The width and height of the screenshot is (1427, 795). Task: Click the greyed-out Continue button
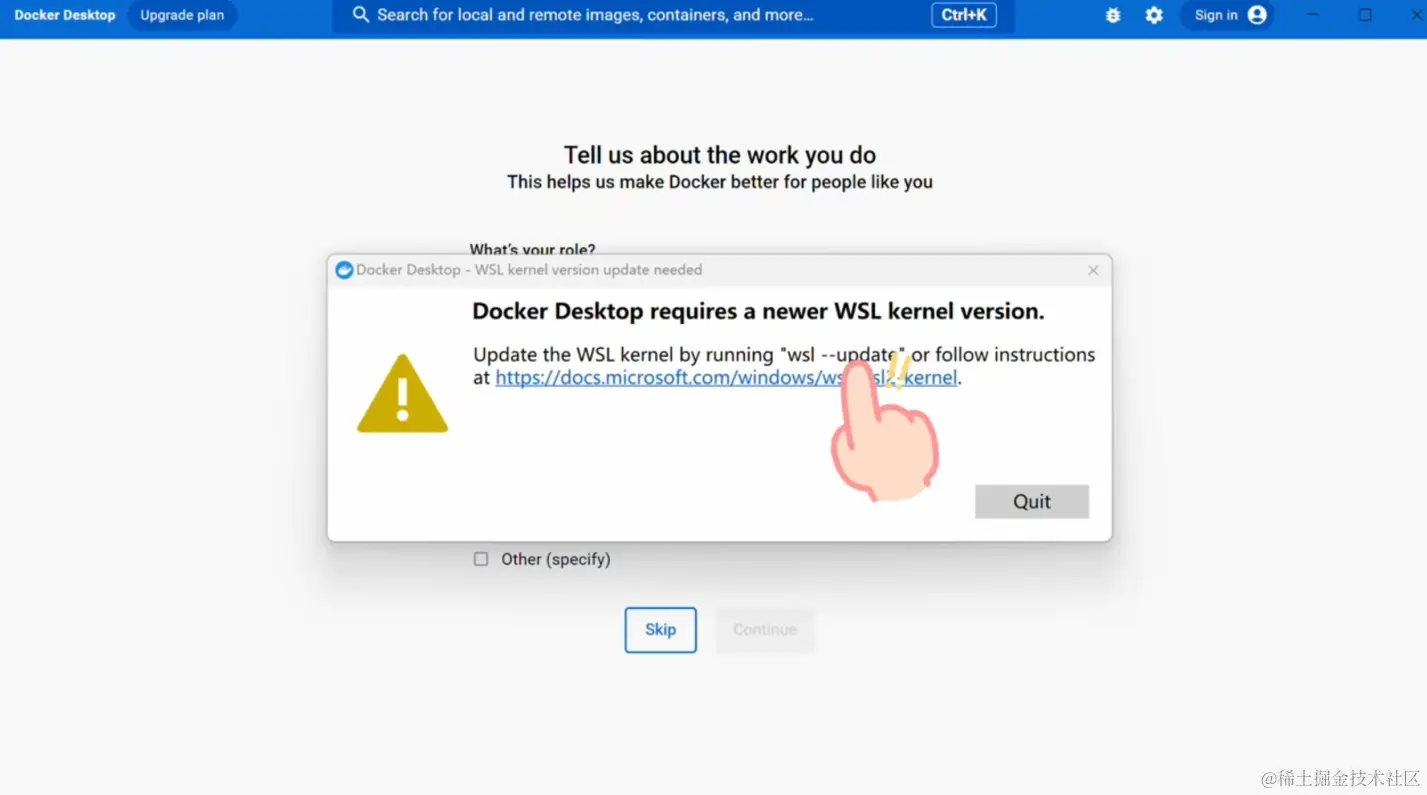point(765,630)
